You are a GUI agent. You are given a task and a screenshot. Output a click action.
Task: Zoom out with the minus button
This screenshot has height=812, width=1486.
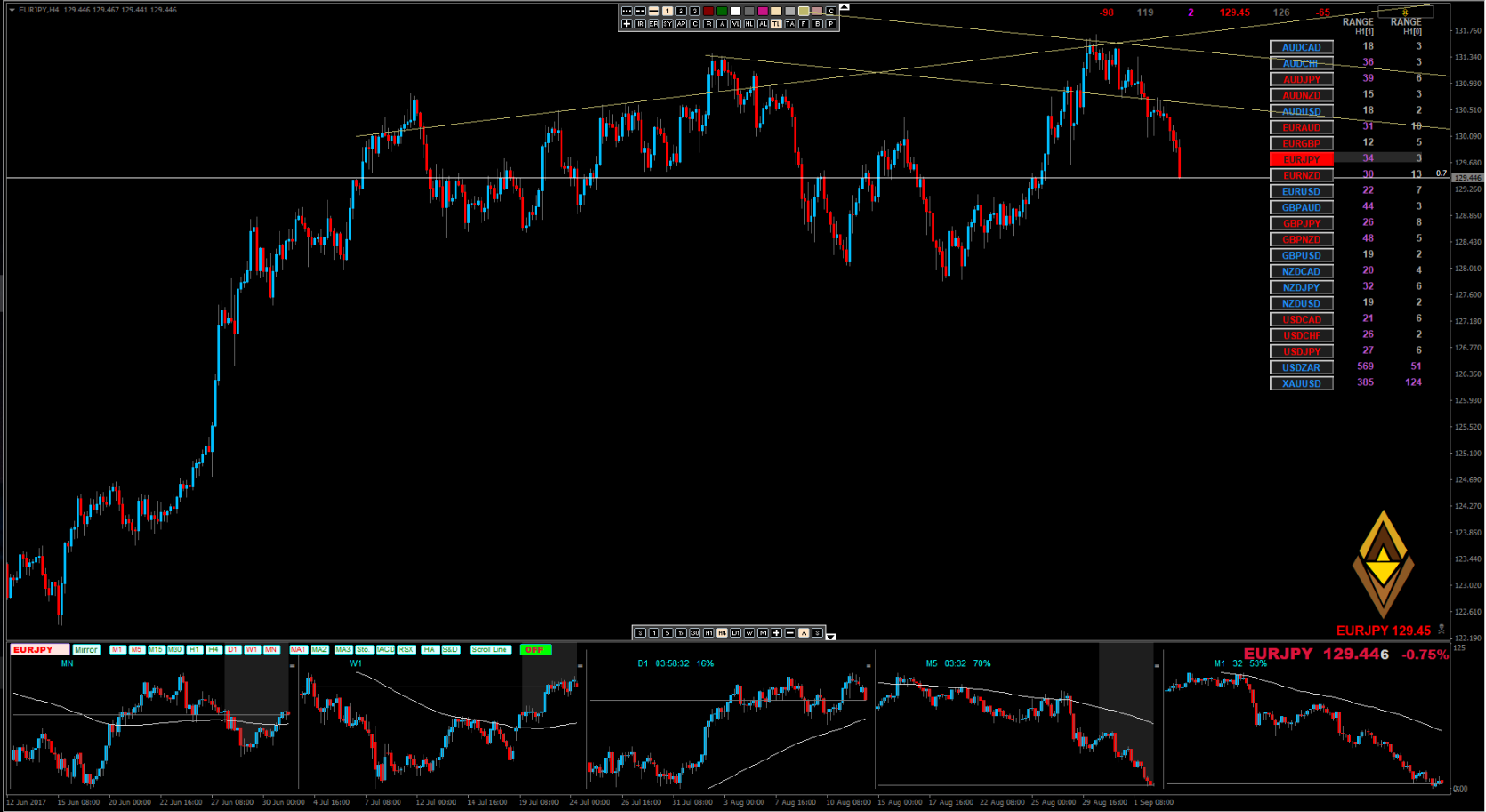(790, 633)
